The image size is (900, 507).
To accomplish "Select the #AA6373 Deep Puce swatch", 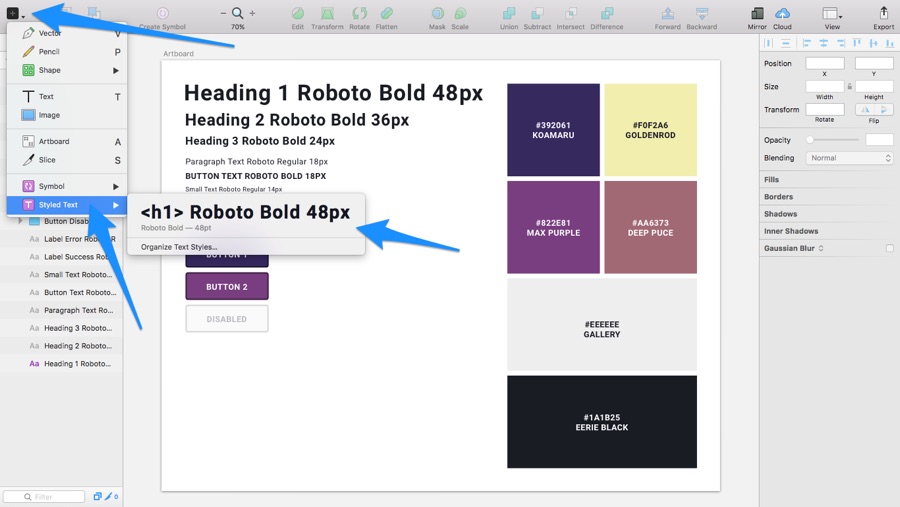I will pyautogui.click(x=650, y=227).
